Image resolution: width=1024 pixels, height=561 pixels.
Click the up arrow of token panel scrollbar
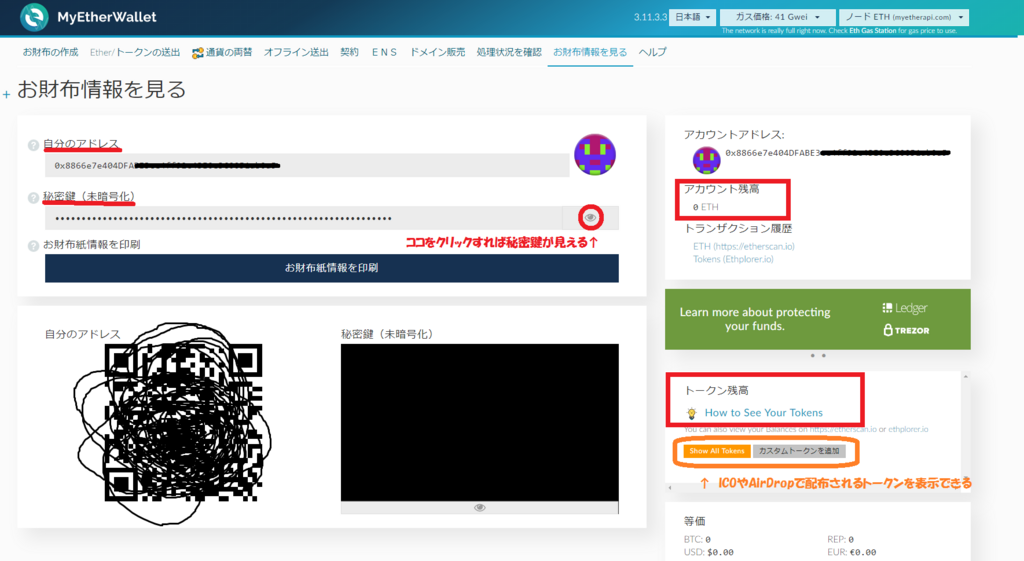click(965, 377)
